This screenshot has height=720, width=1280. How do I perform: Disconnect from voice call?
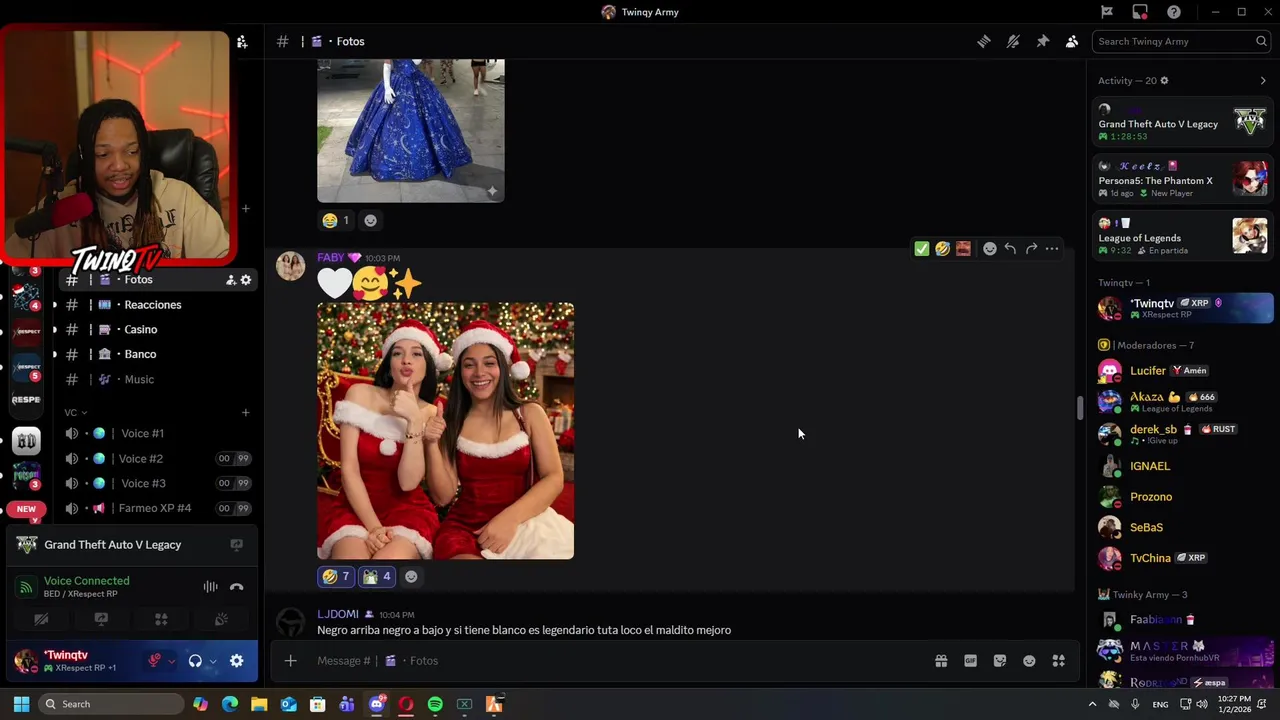tap(236, 587)
